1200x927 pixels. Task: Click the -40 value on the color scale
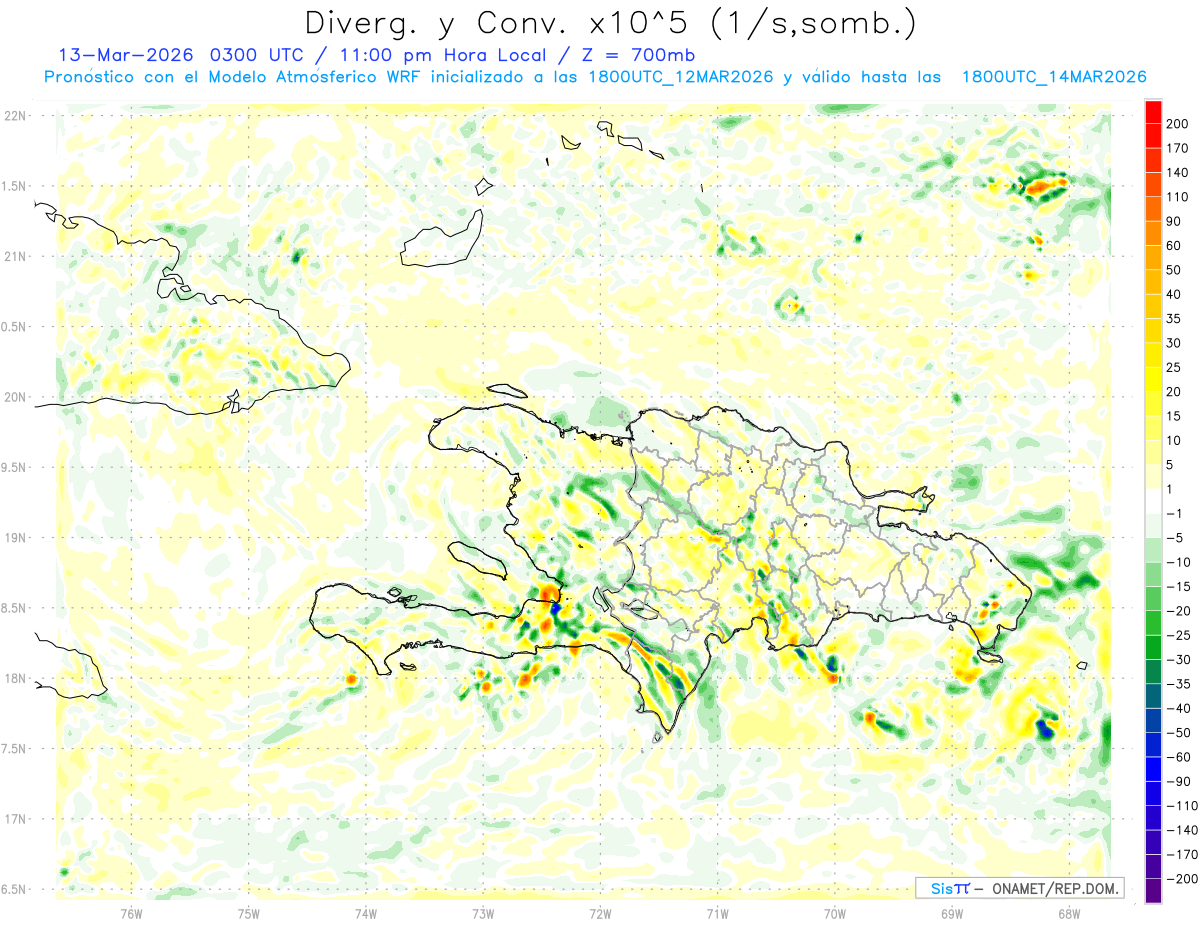1177,708
